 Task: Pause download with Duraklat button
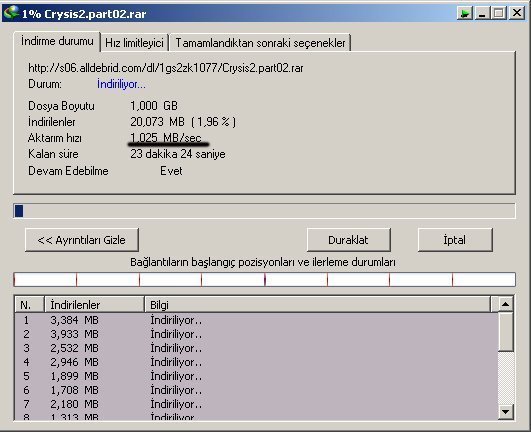tap(348, 240)
